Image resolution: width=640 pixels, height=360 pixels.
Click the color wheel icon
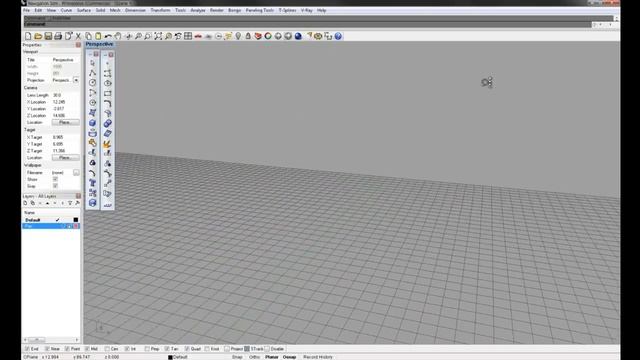click(x=268, y=36)
